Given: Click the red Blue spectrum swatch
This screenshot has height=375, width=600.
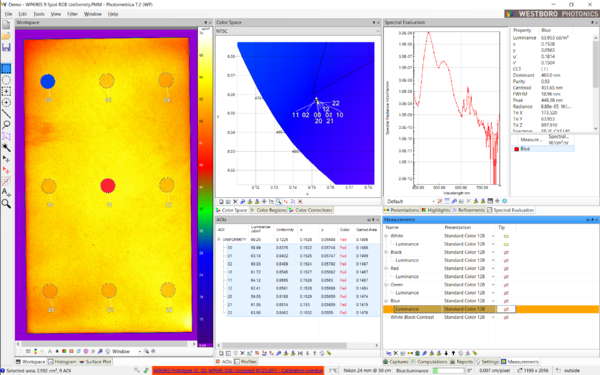Looking at the screenshot, I should click(x=516, y=149).
